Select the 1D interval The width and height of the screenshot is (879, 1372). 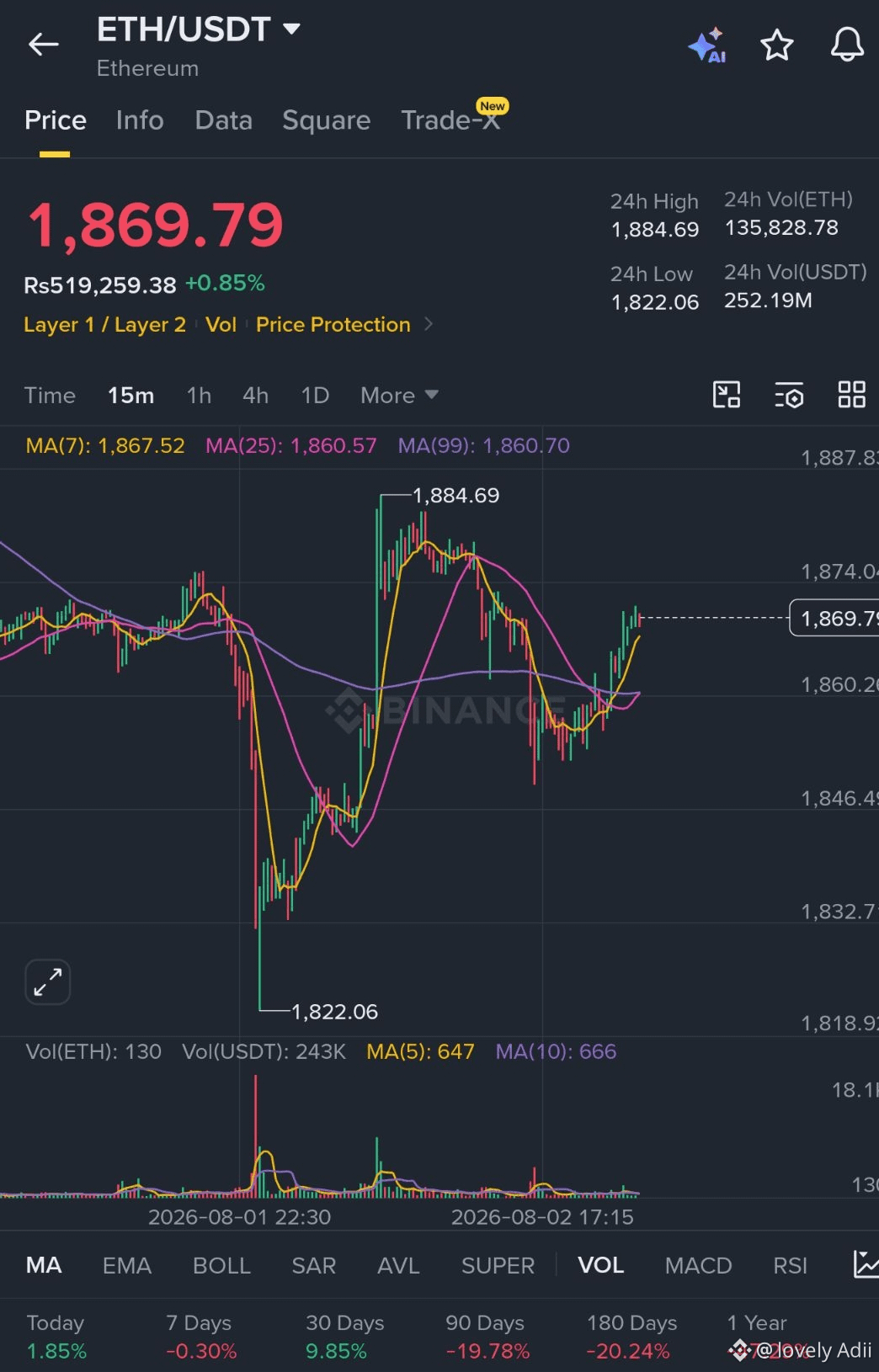315,395
